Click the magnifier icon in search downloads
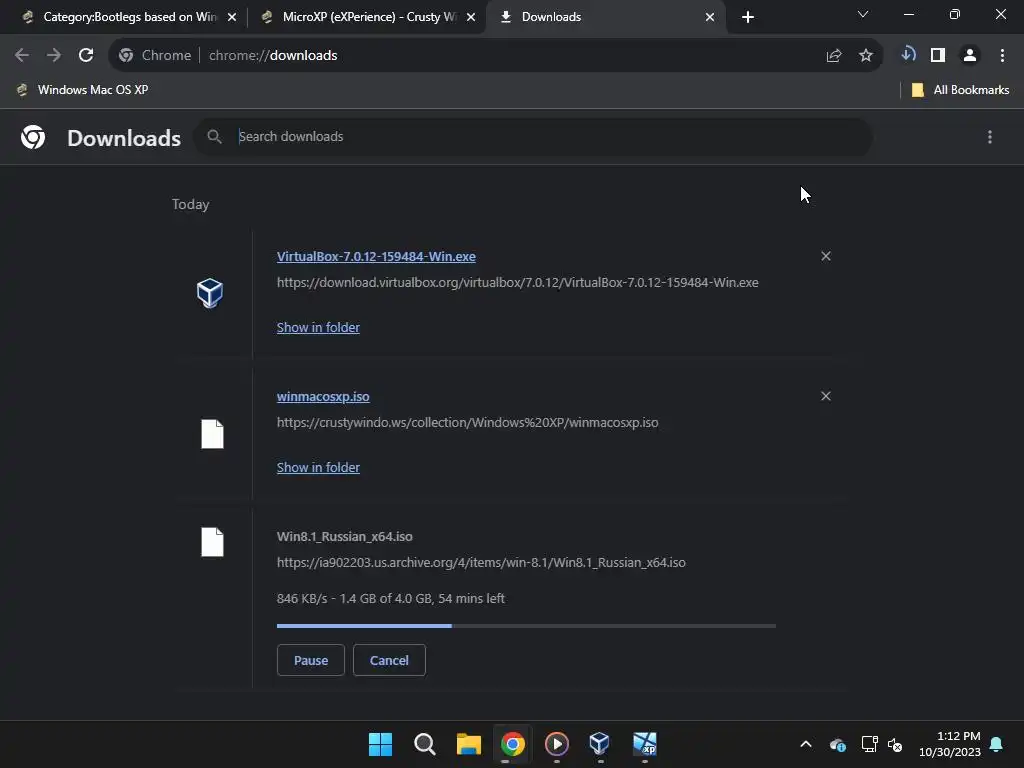 click(214, 136)
